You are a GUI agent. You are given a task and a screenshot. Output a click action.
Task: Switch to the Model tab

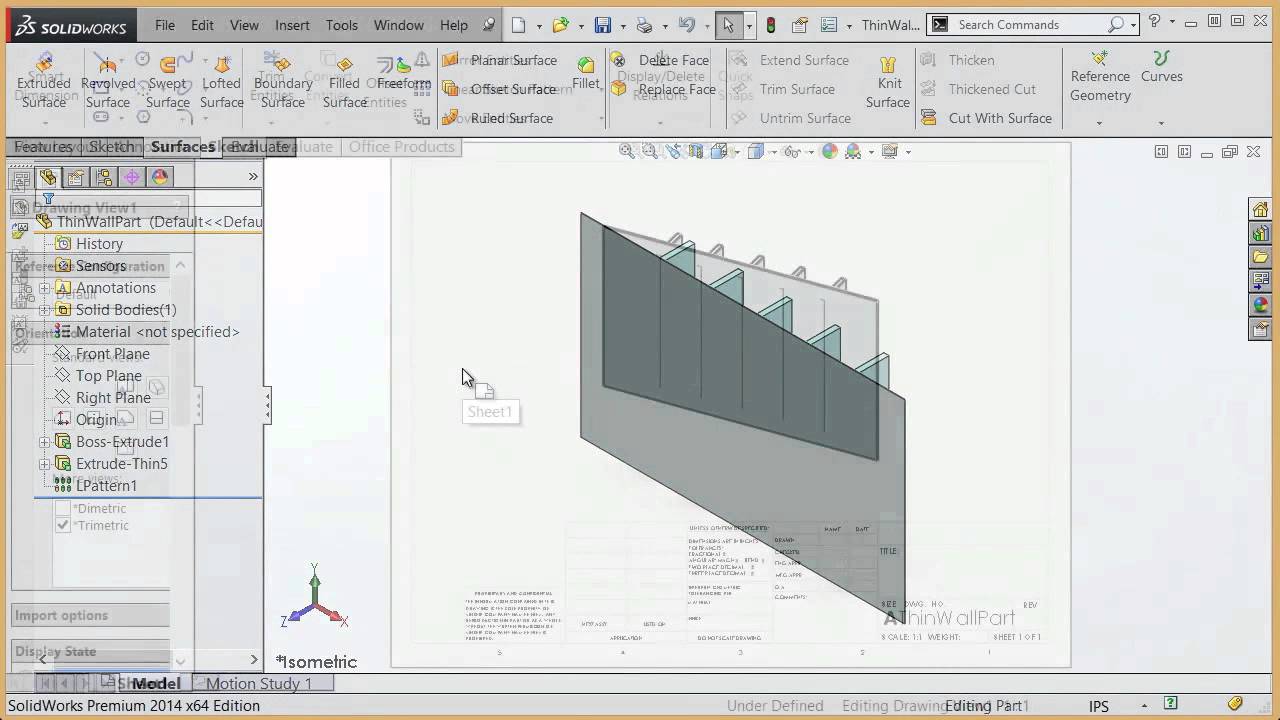pos(156,684)
